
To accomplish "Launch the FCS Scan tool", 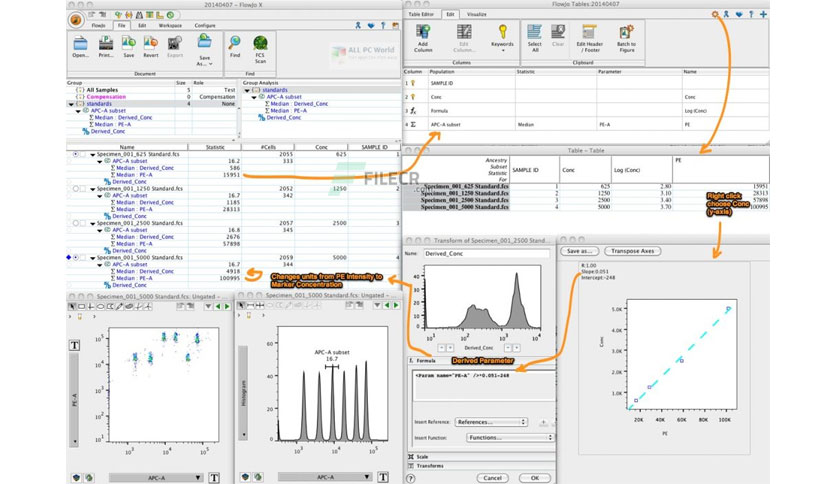I will coord(260,44).
